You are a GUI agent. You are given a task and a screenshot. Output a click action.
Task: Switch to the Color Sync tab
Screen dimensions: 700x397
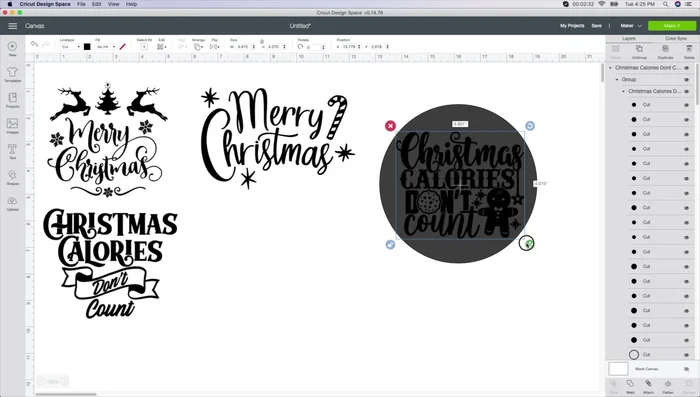[676, 38]
